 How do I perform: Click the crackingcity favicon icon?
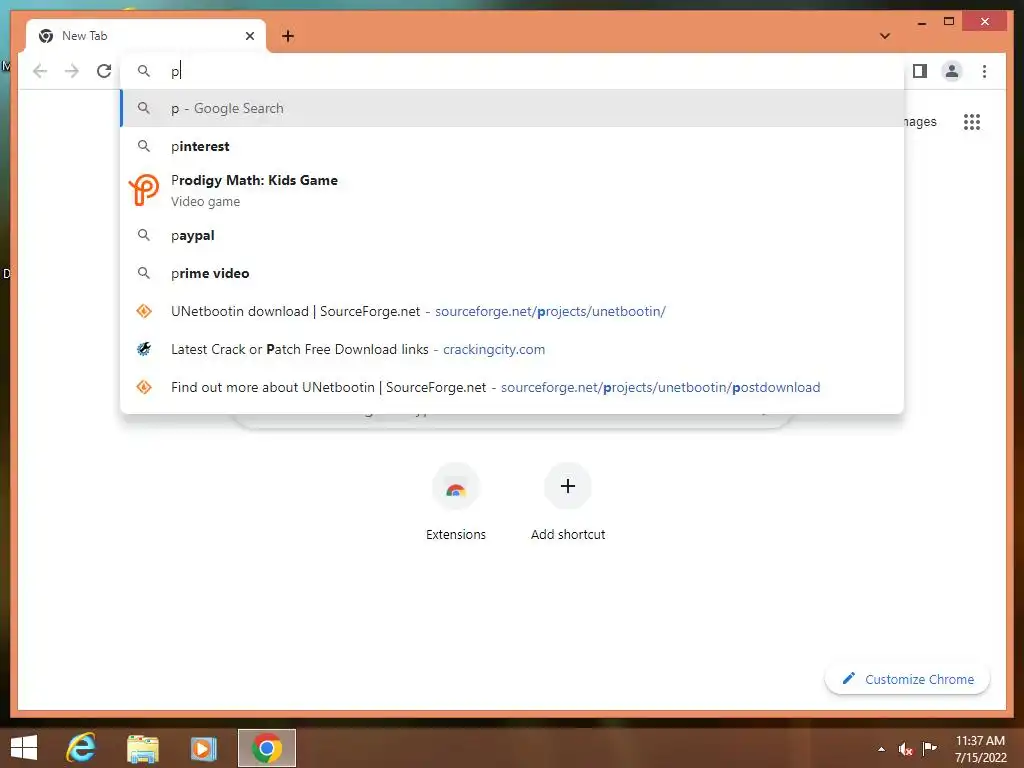[144, 349]
